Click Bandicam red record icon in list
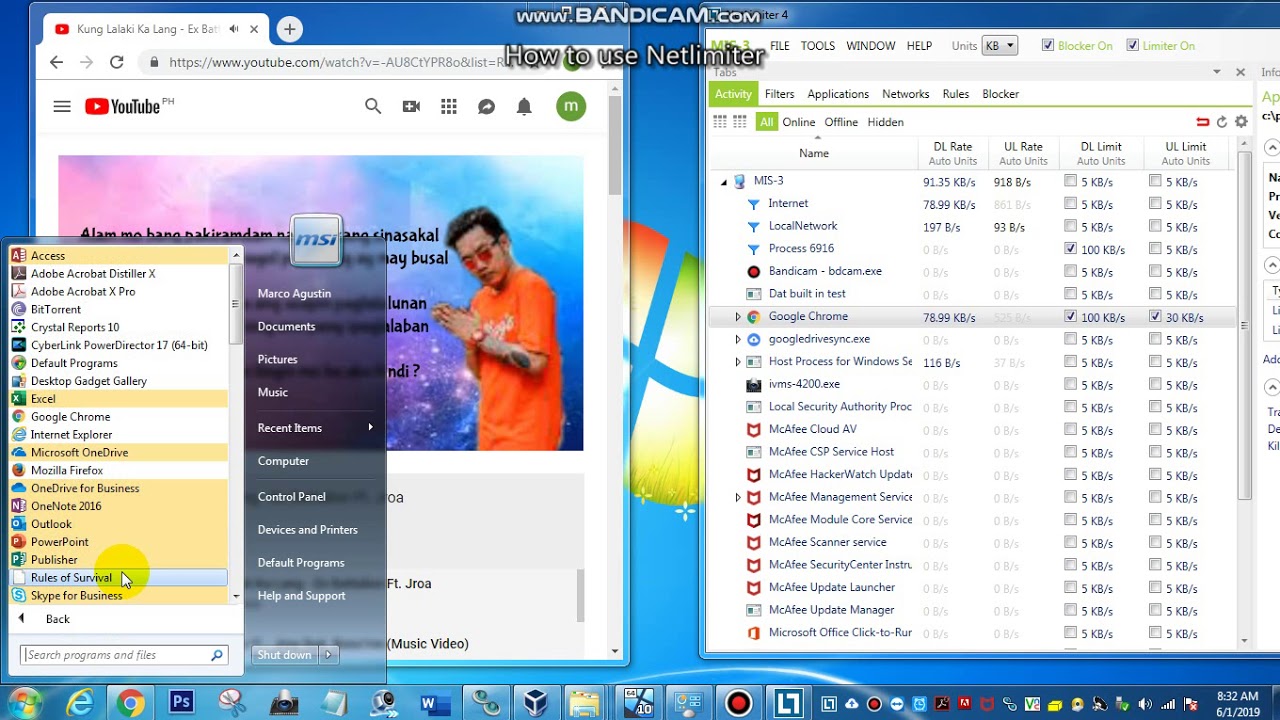The image size is (1280, 720). click(754, 271)
